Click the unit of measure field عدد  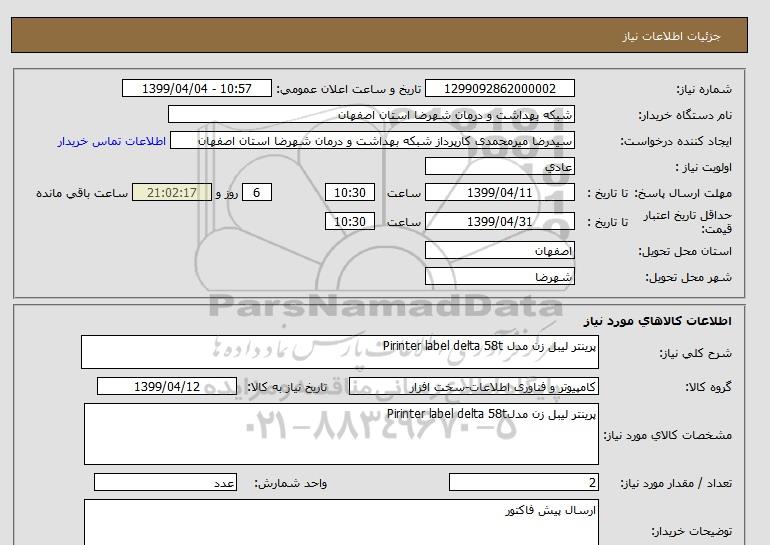[x=165, y=483]
